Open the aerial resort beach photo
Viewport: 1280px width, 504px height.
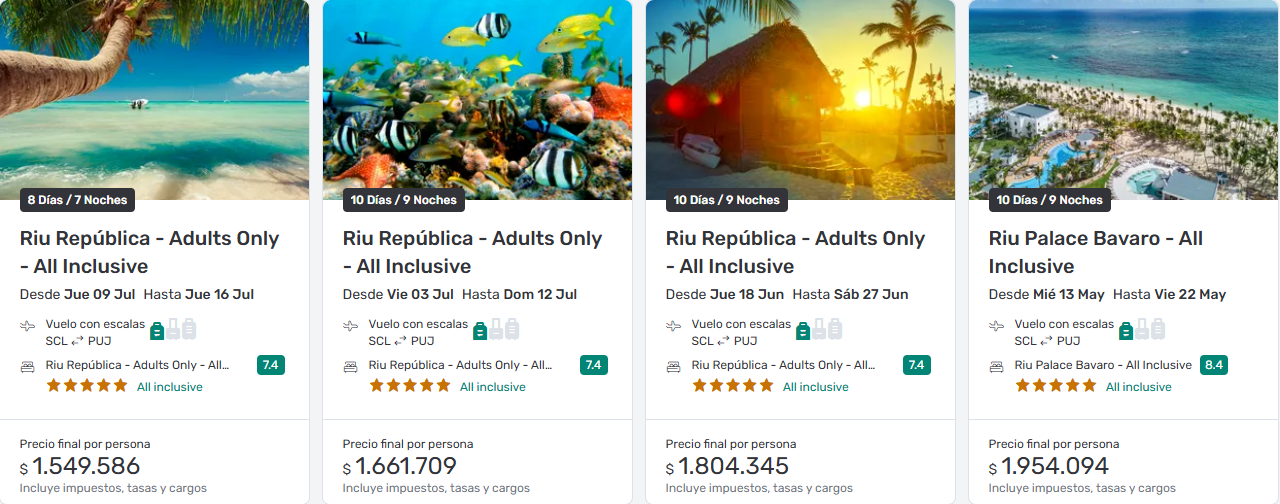pyautogui.click(x=1123, y=95)
